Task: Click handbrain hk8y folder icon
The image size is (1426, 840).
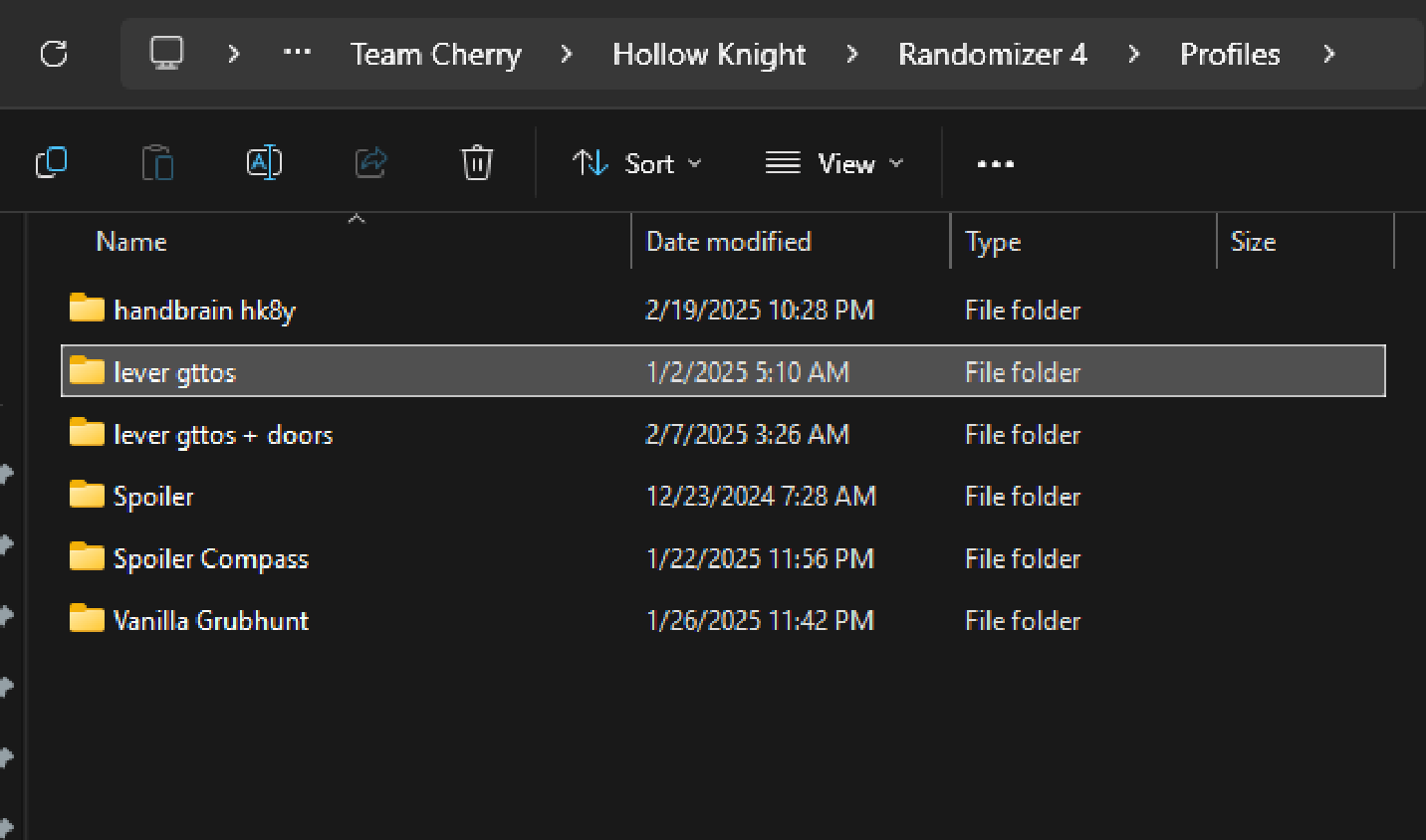Action: point(87,309)
